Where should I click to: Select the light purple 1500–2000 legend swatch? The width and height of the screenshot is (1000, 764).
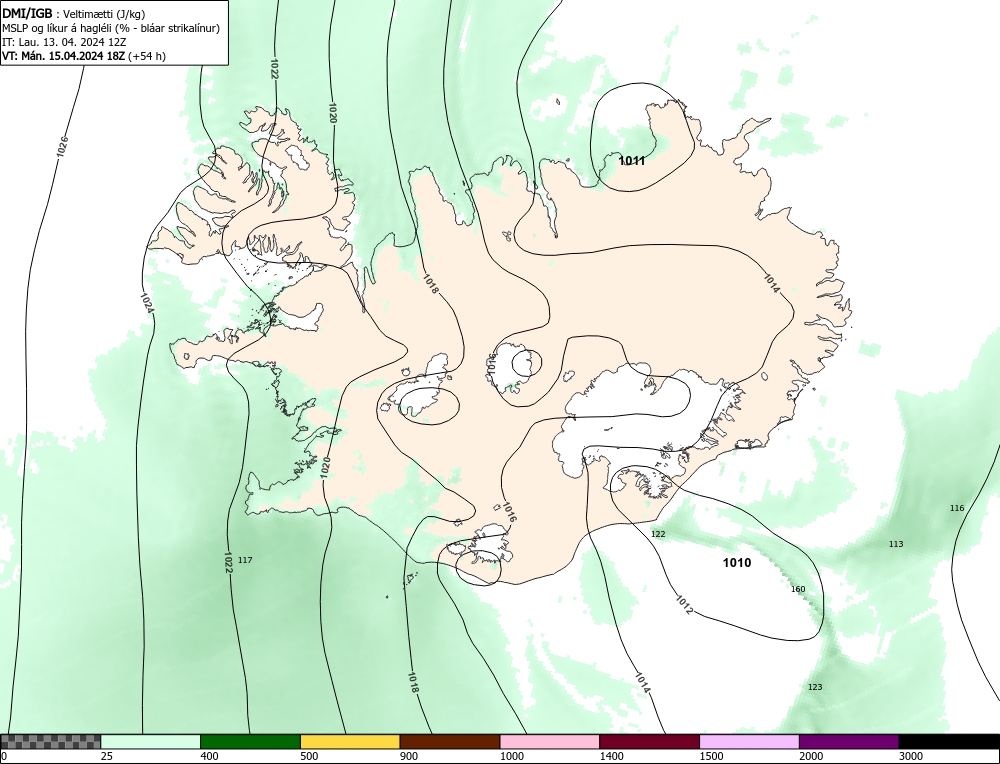click(749, 742)
